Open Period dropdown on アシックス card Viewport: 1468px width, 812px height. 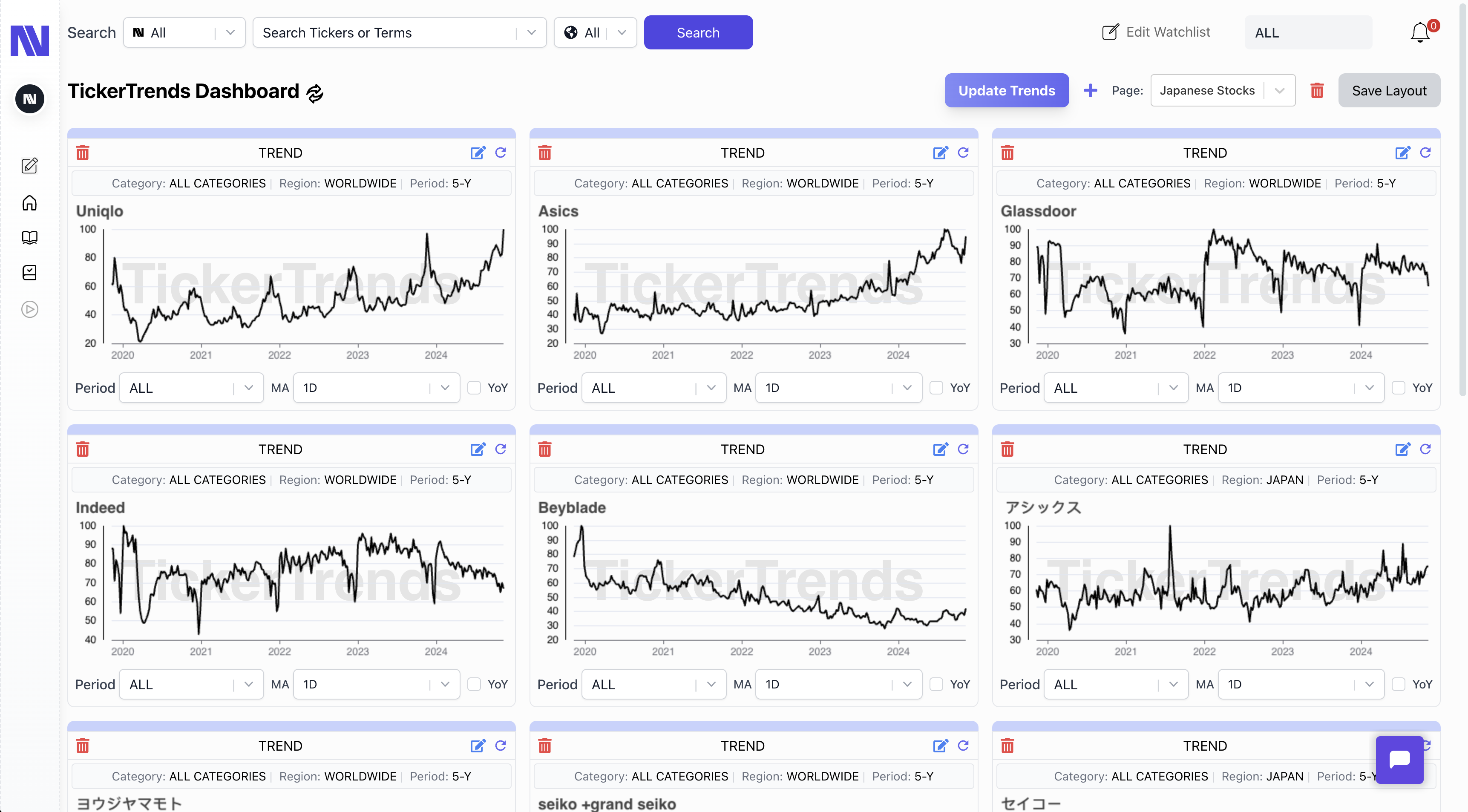pos(1116,684)
